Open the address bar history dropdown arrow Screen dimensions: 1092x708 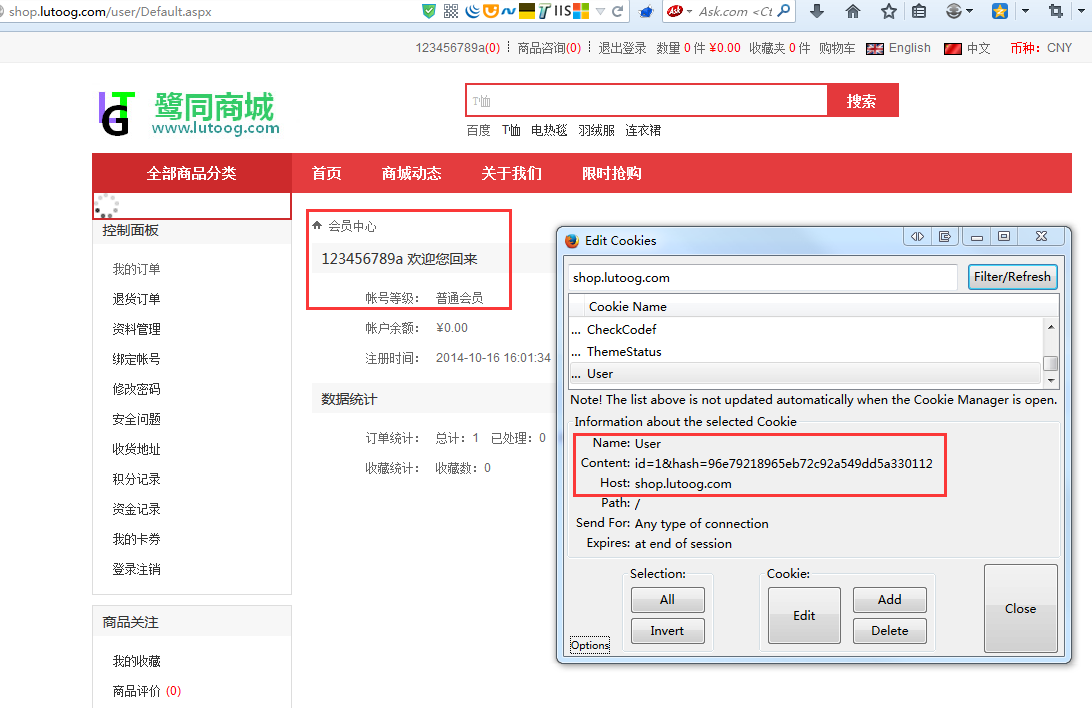click(600, 12)
